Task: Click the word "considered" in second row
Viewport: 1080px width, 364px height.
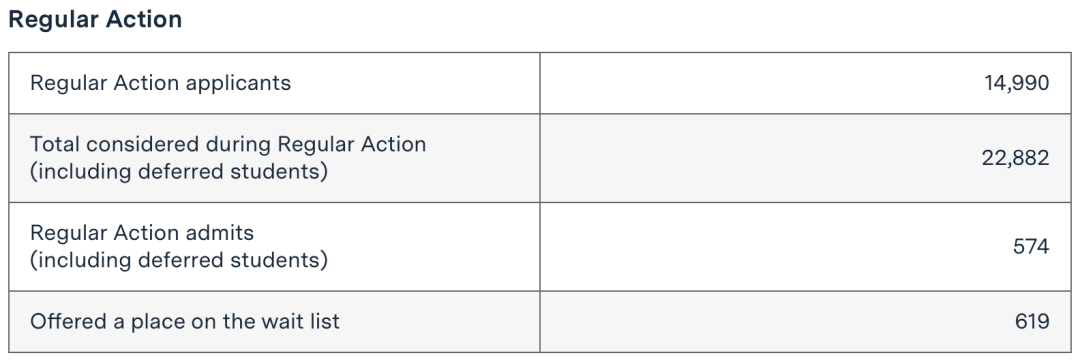Action: click(x=143, y=144)
